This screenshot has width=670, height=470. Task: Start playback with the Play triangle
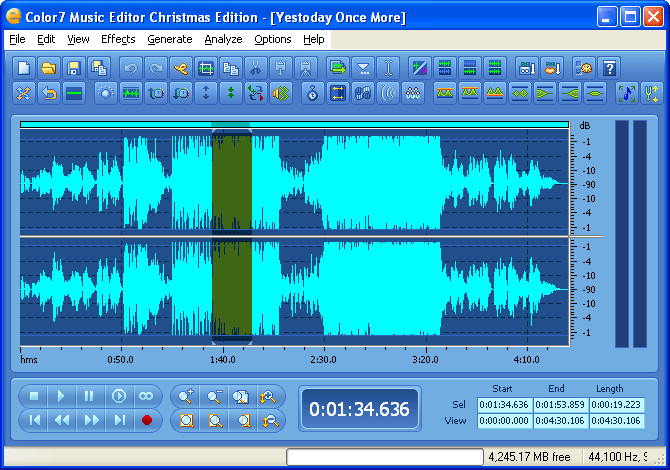[61, 397]
